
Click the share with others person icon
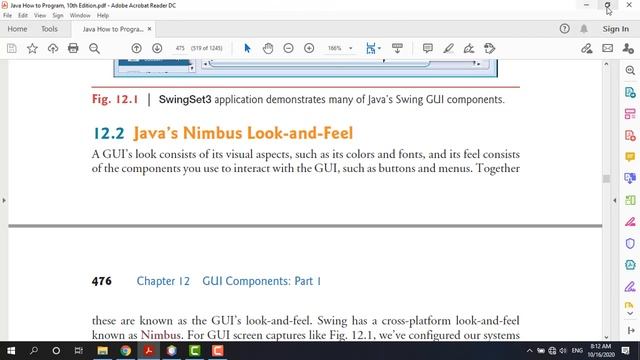(628, 48)
